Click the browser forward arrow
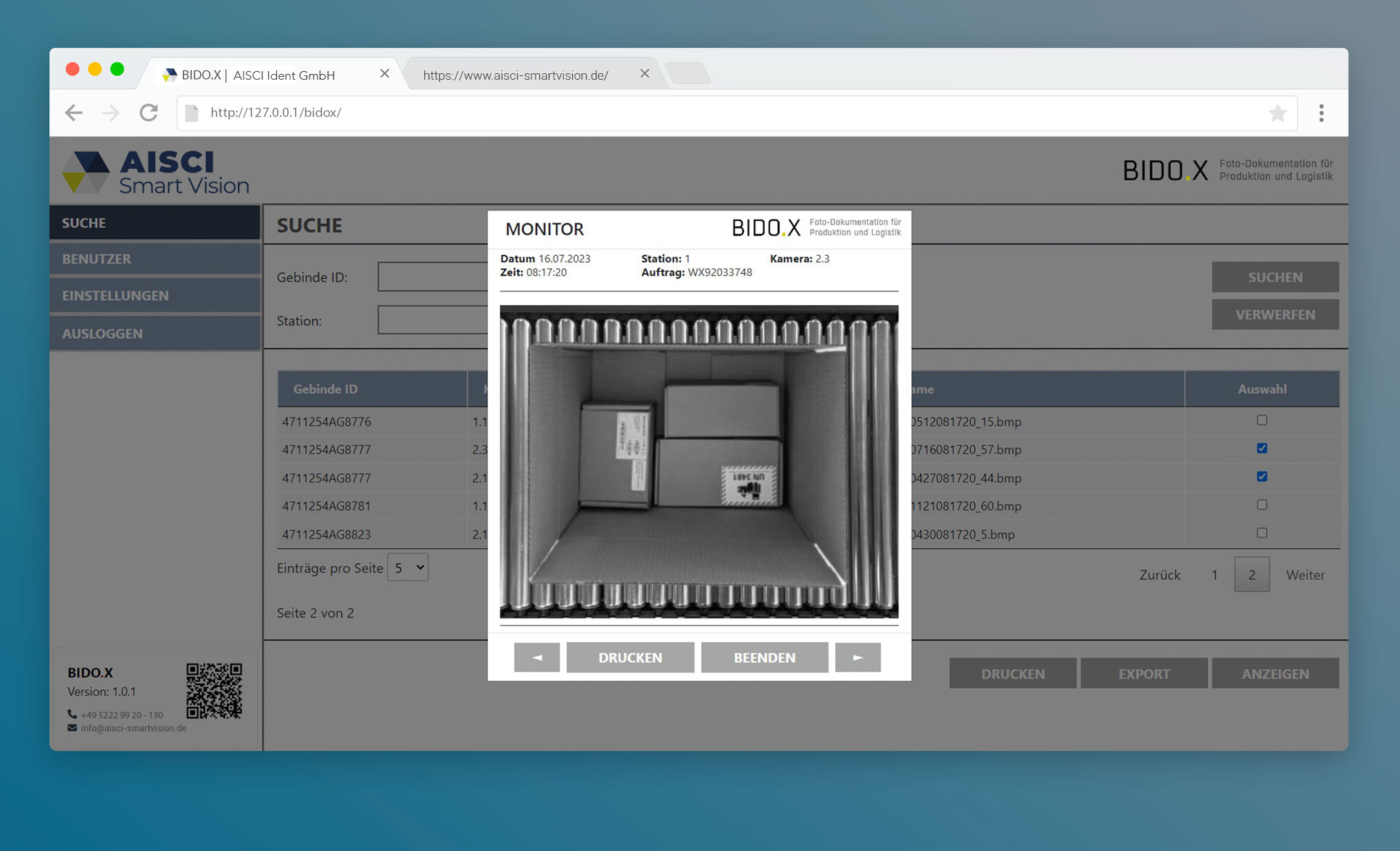The width and height of the screenshot is (1400, 851). (110, 112)
